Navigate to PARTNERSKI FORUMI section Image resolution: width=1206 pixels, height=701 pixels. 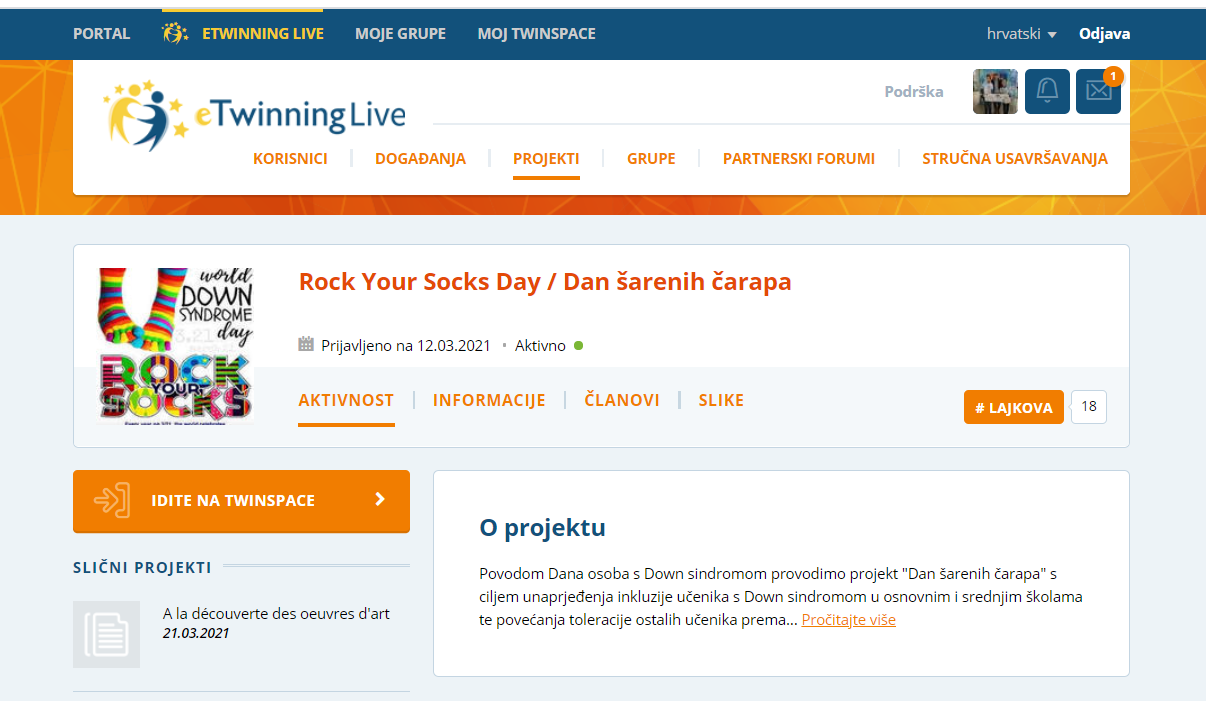(x=799, y=158)
